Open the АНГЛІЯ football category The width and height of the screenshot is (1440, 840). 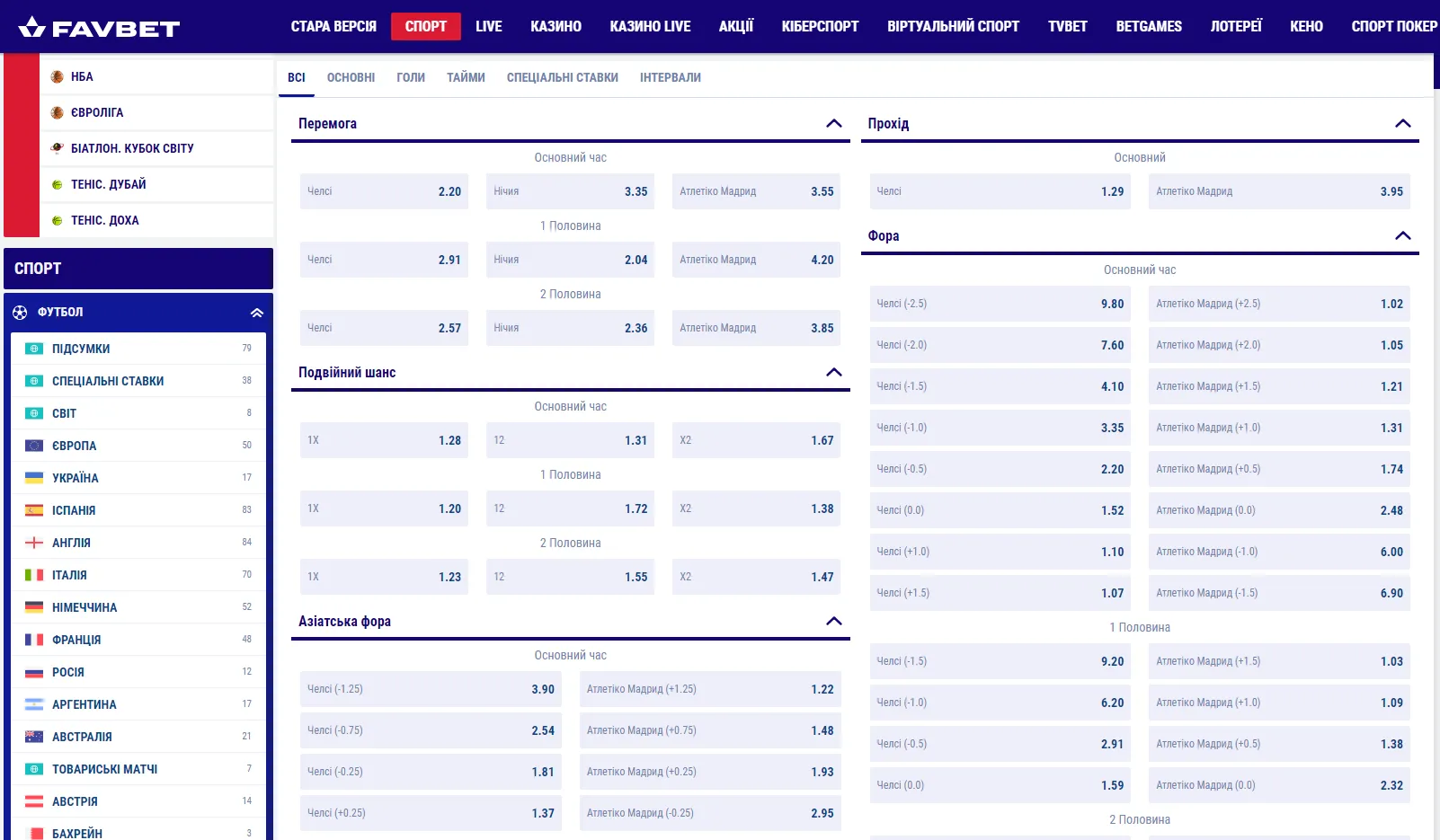click(x=72, y=543)
